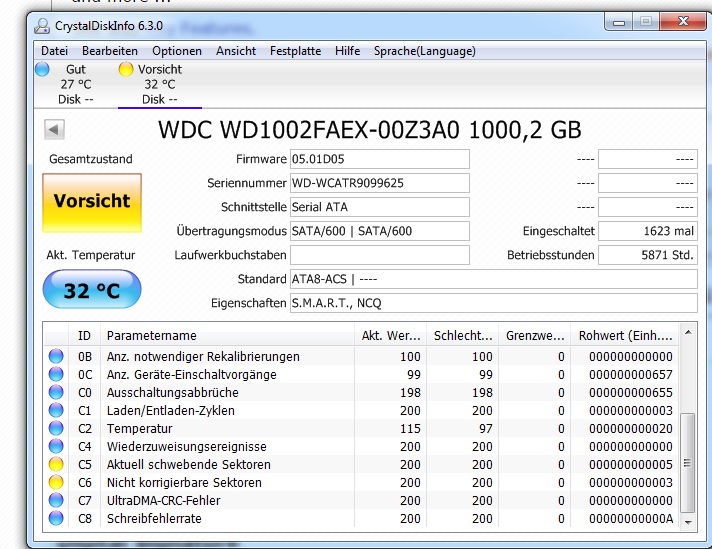Screen dimensions: 712x549
Task: Open the Datei menu
Action: [x=54, y=51]
